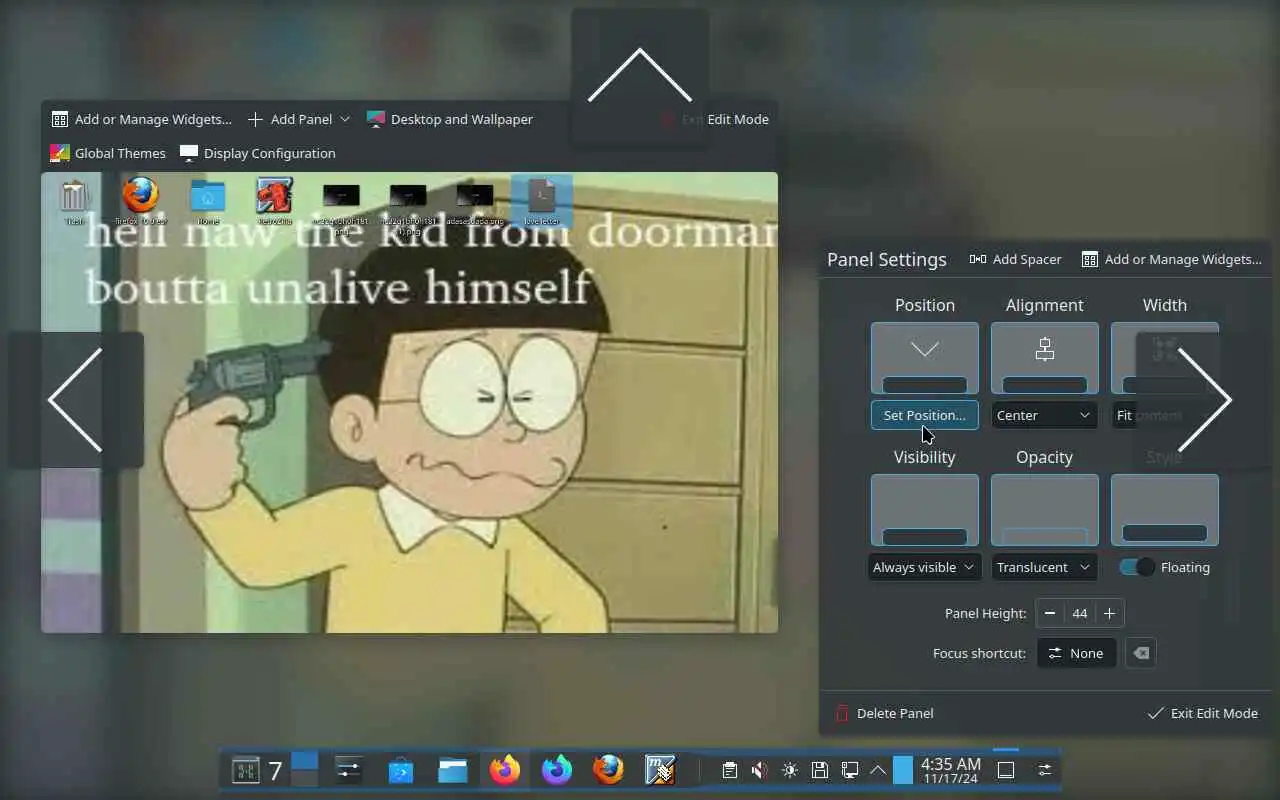
Task: Launch System Settings from the taskbar
Action: pyautogui.click(x=348, y=770)
